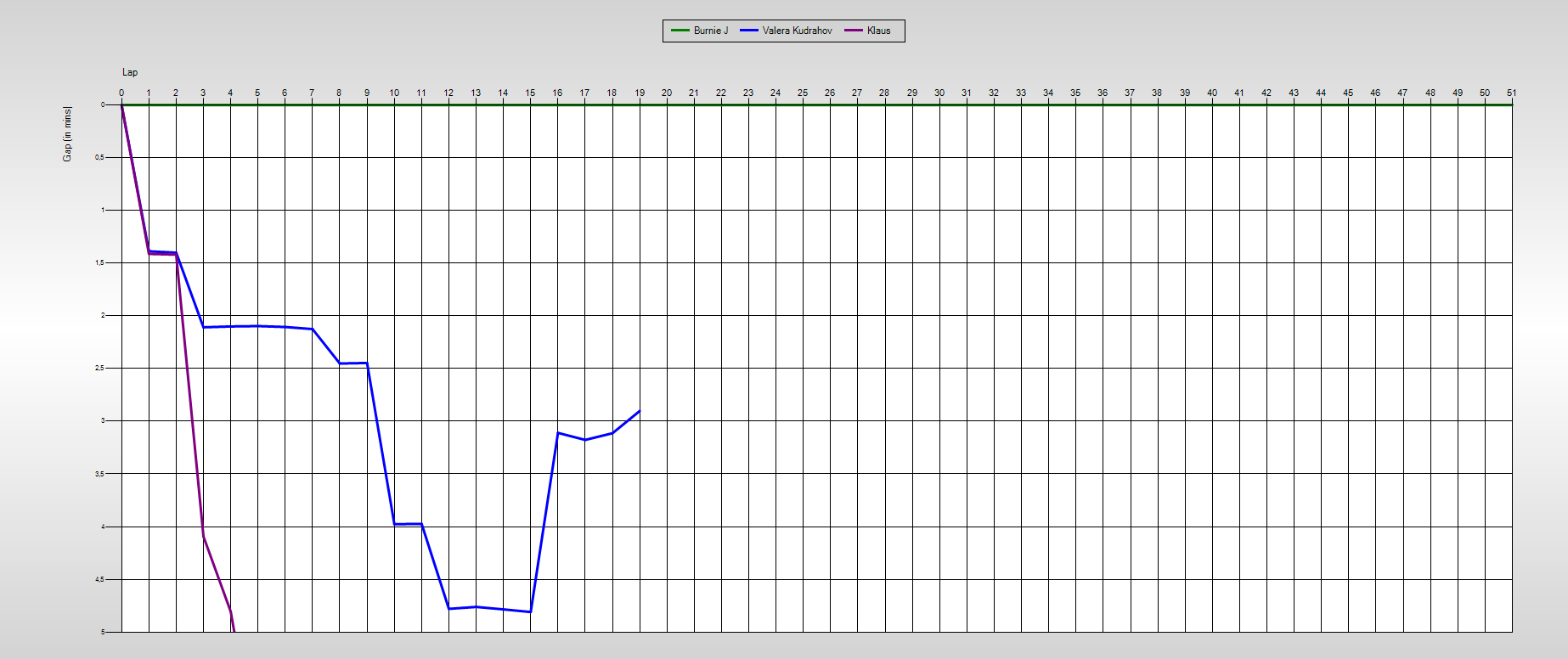The width and height of the screenshot is (1568, 659).
Task: Click the Gap (in mins) axis title
Action: [x=67, y=134]
